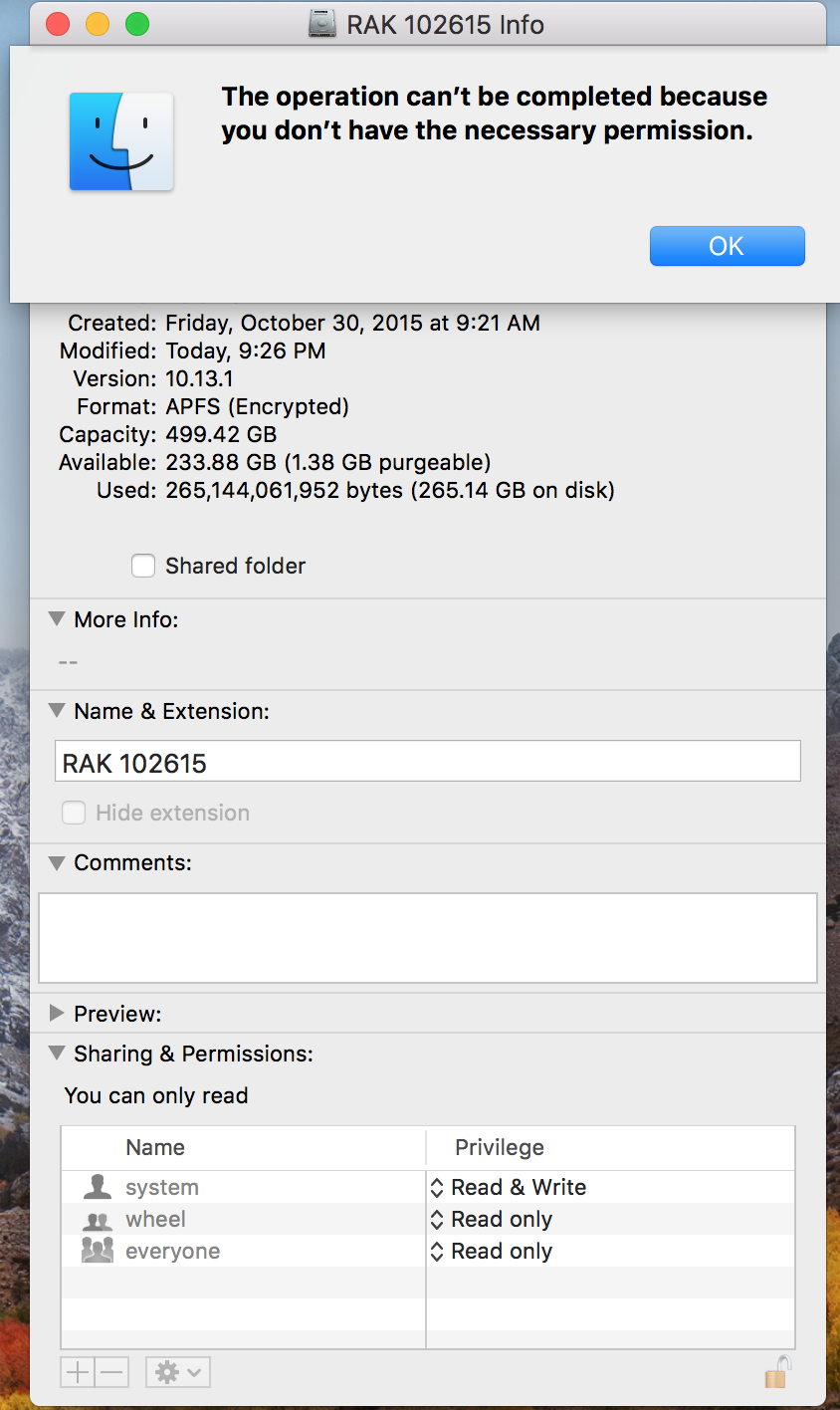Toggle the Shared folder checkbox
840x1410 pixels.
144,566
